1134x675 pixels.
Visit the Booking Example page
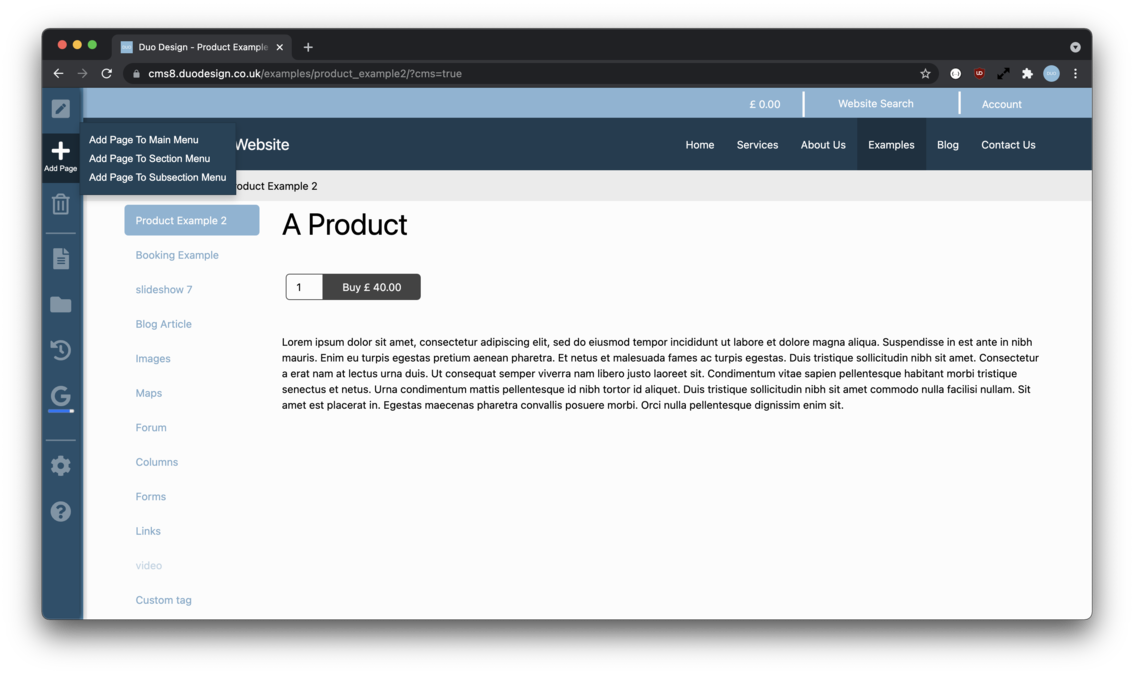click(x=177, y=255)
